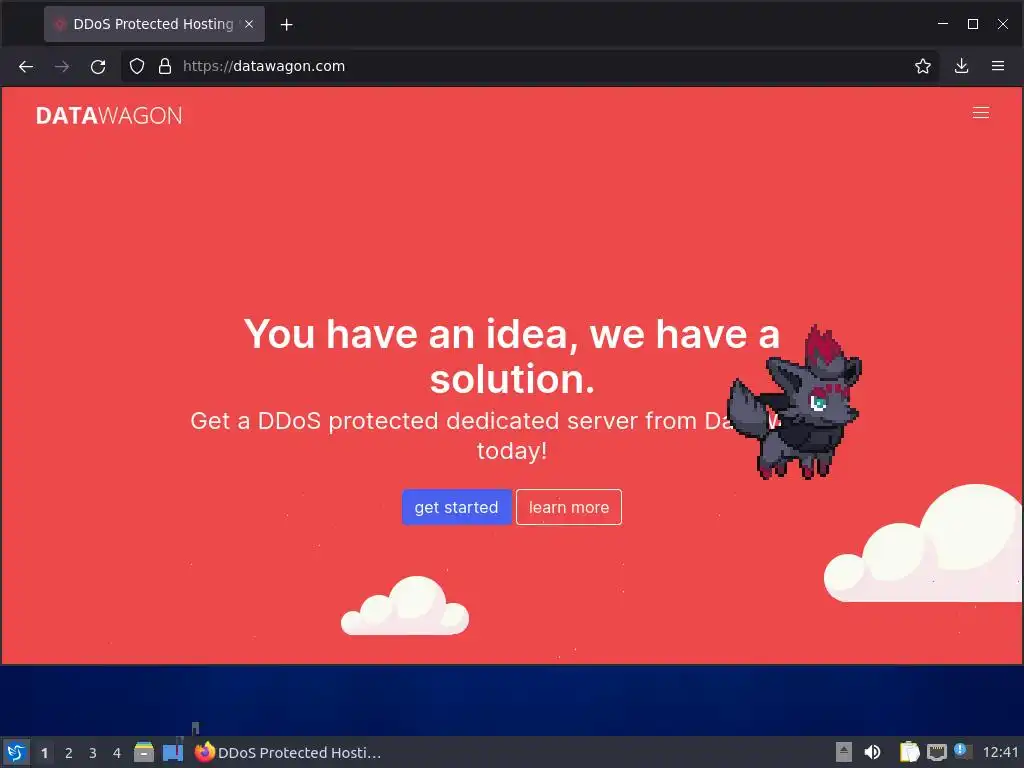The image size is (1024, 768).
Task: Focus the Firefox window in the taskbar
Action: click(288, 752)
